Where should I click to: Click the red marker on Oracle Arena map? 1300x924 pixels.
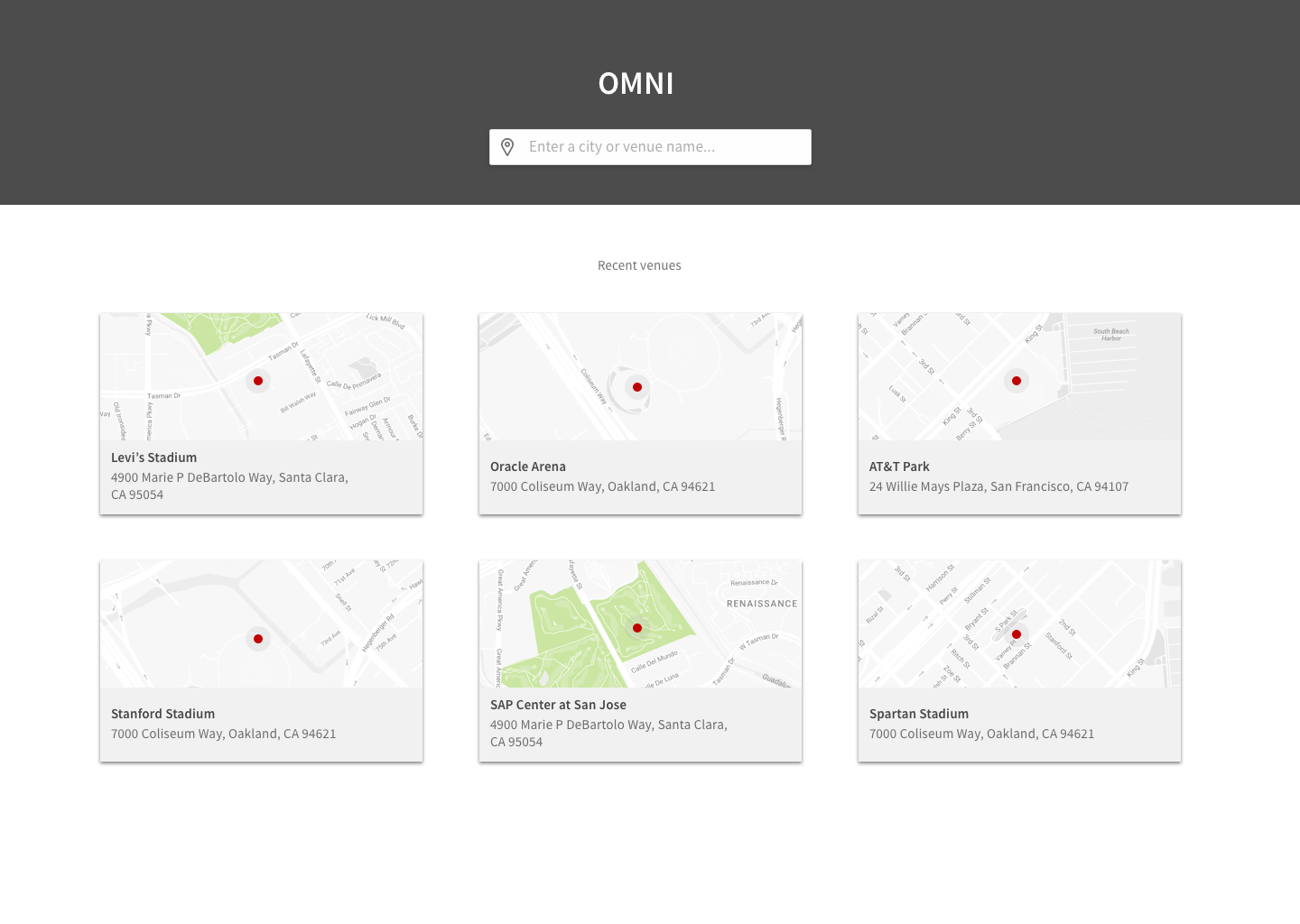(637, 387)
